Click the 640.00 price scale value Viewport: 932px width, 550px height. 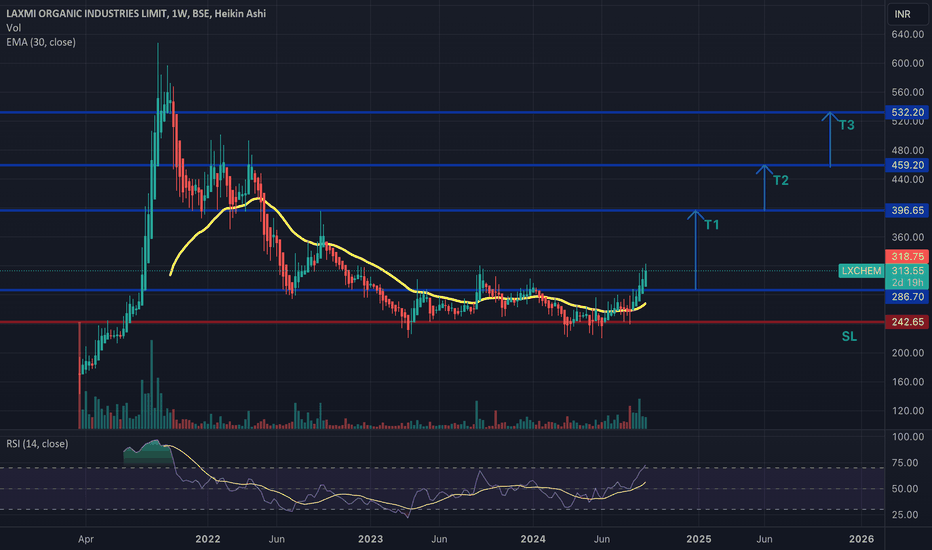pyautogui.click(x=907, y=34)
